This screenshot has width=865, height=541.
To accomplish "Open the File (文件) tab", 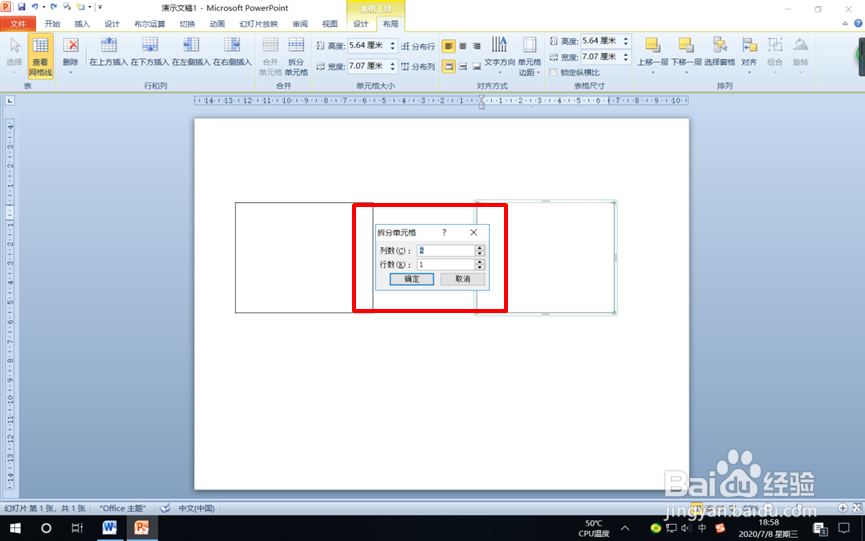I will pyautogui.click(x=18, y=24).
